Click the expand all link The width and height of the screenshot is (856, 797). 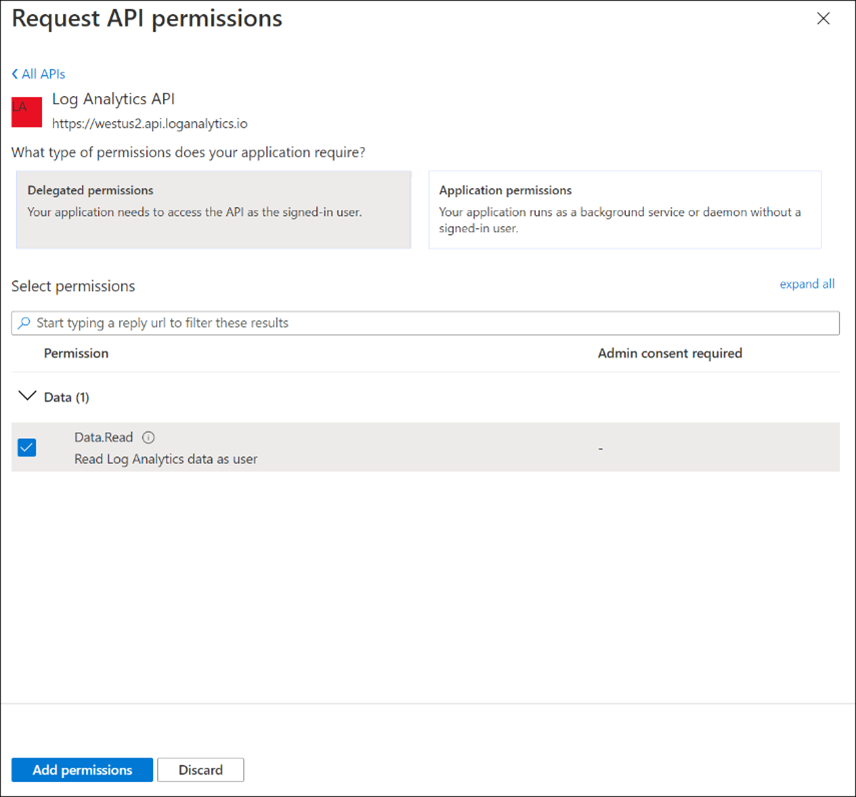click(x=806, y=284)
